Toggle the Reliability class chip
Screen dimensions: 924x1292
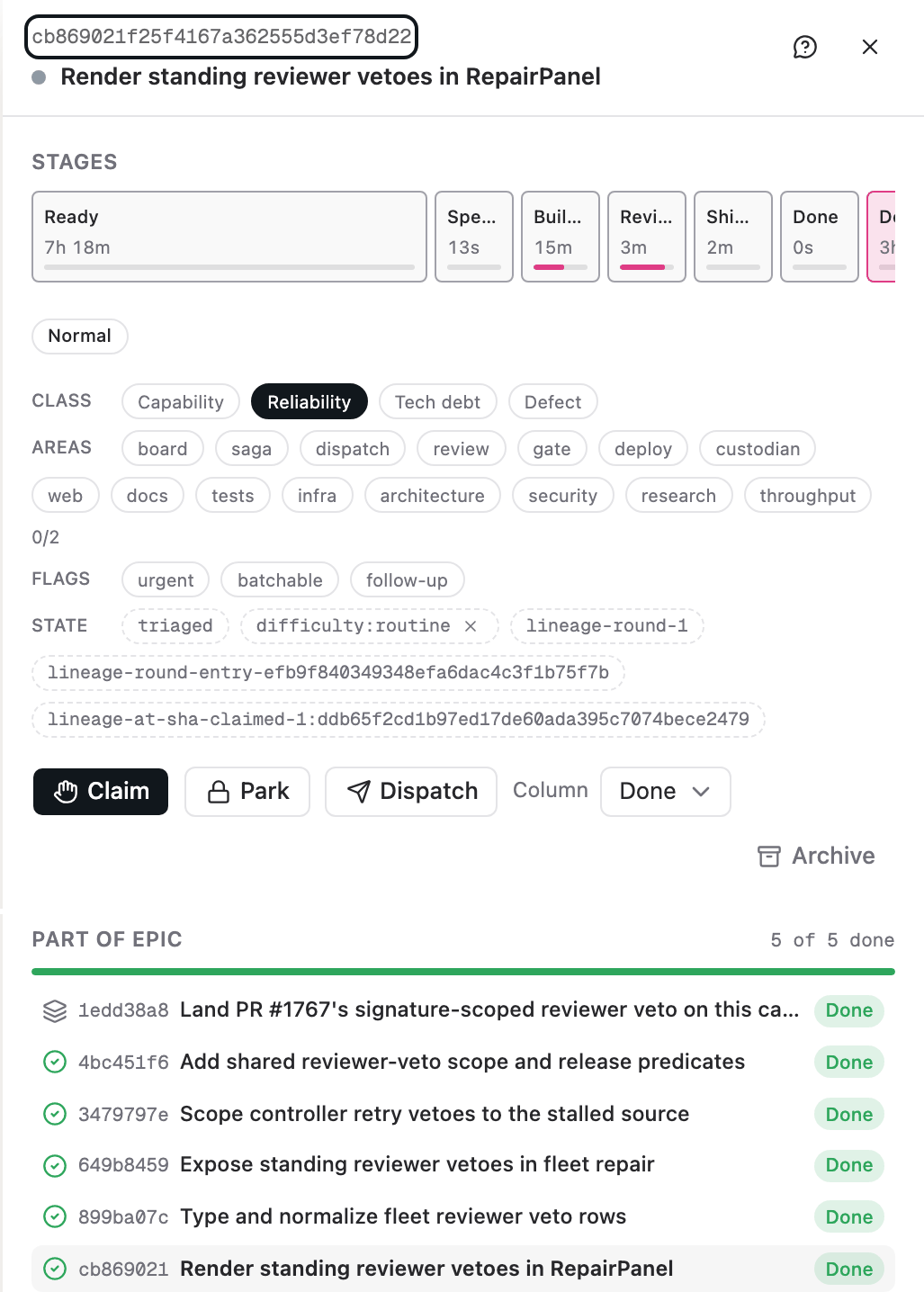coord(309,401)
